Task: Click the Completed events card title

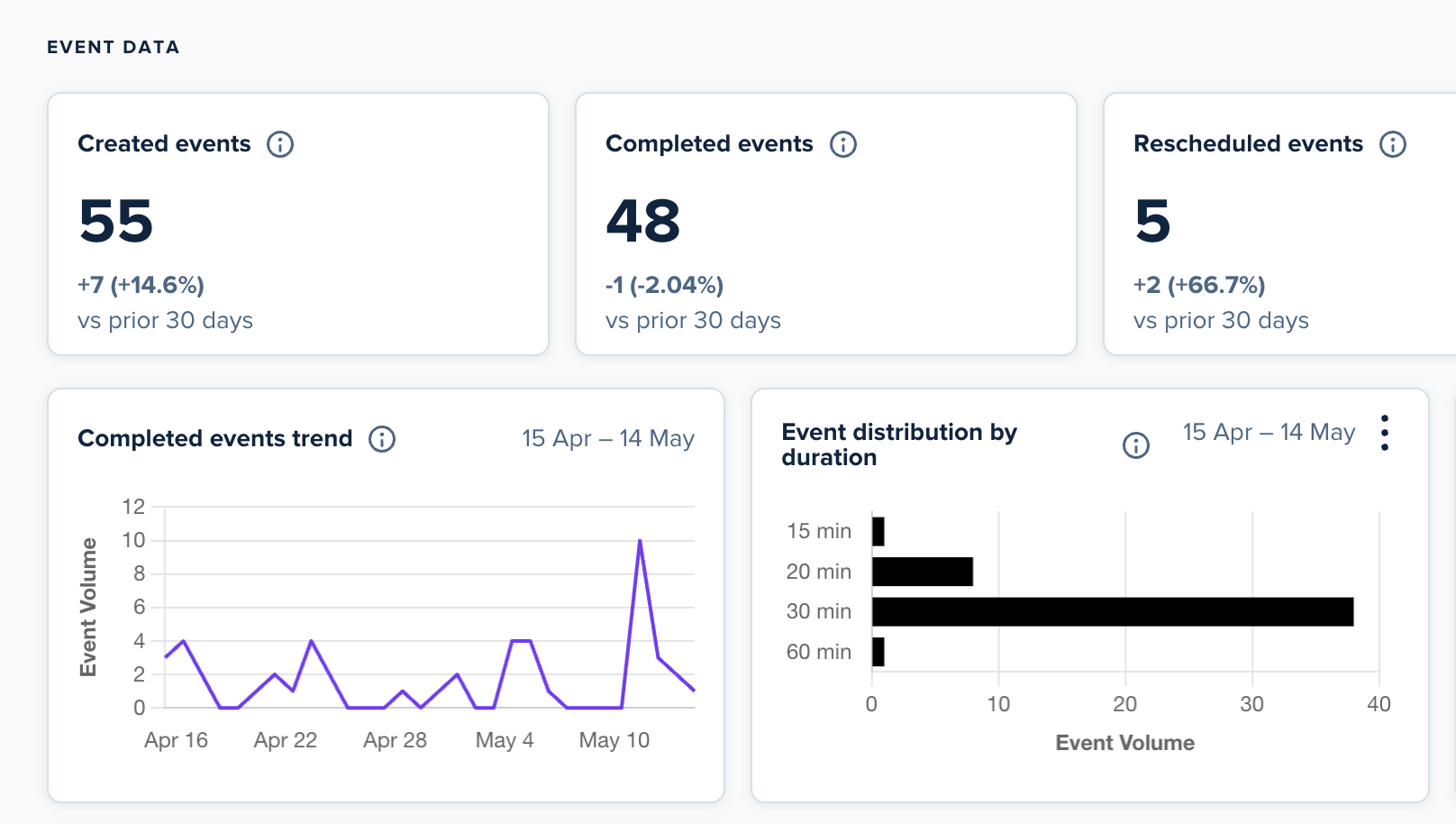Action: point(709,143)
